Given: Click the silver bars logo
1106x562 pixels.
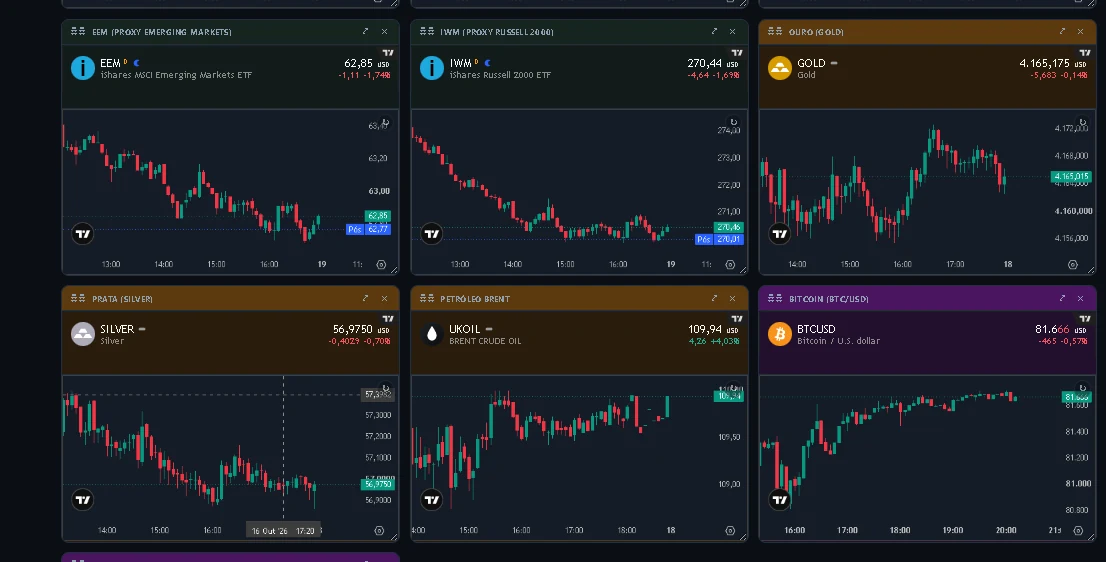Looking at the screenshot, I should coord(83,334).
